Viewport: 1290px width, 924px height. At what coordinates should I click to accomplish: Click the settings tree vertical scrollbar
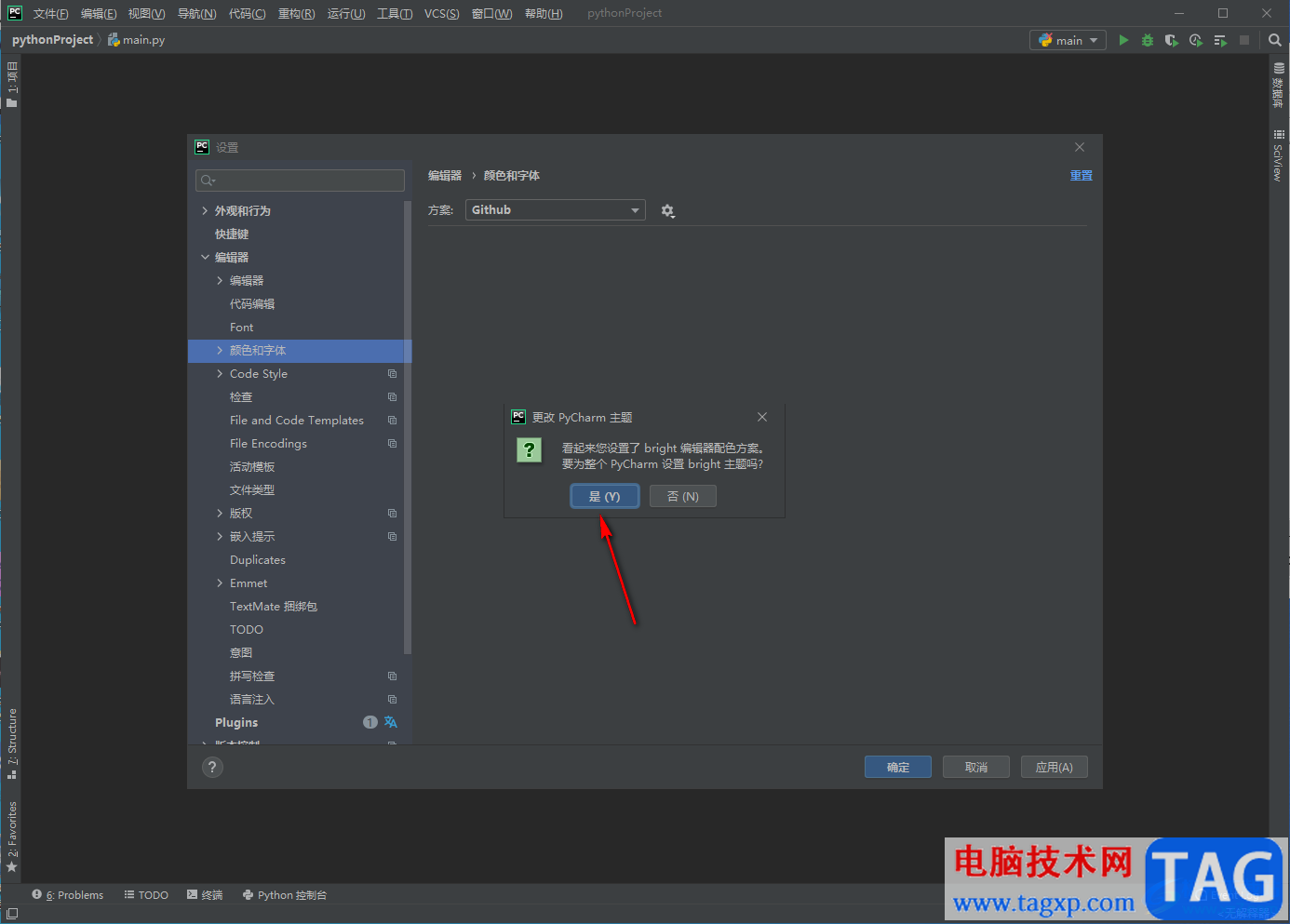408,428
